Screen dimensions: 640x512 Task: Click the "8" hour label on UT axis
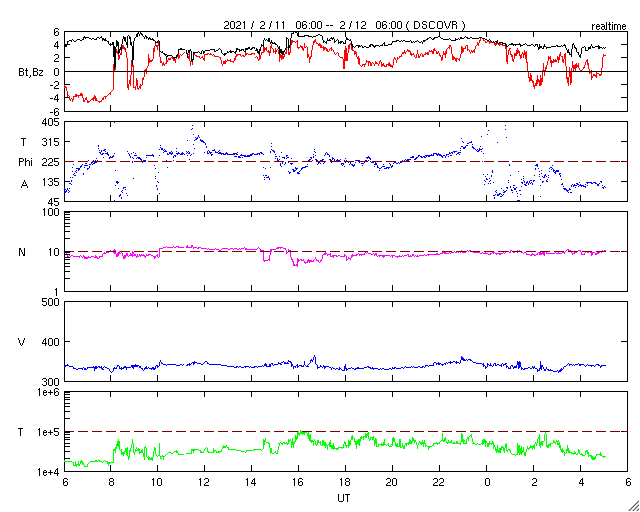coord(111,482)
